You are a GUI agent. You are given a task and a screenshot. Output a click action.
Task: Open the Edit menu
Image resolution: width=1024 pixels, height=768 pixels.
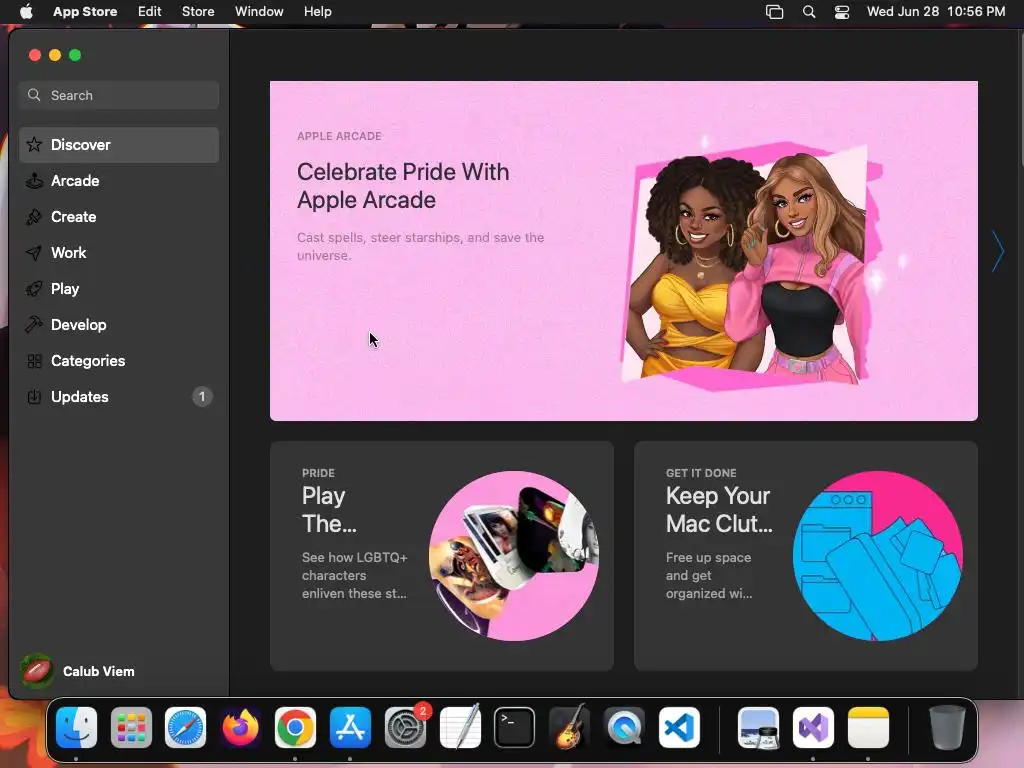[150, 12]
